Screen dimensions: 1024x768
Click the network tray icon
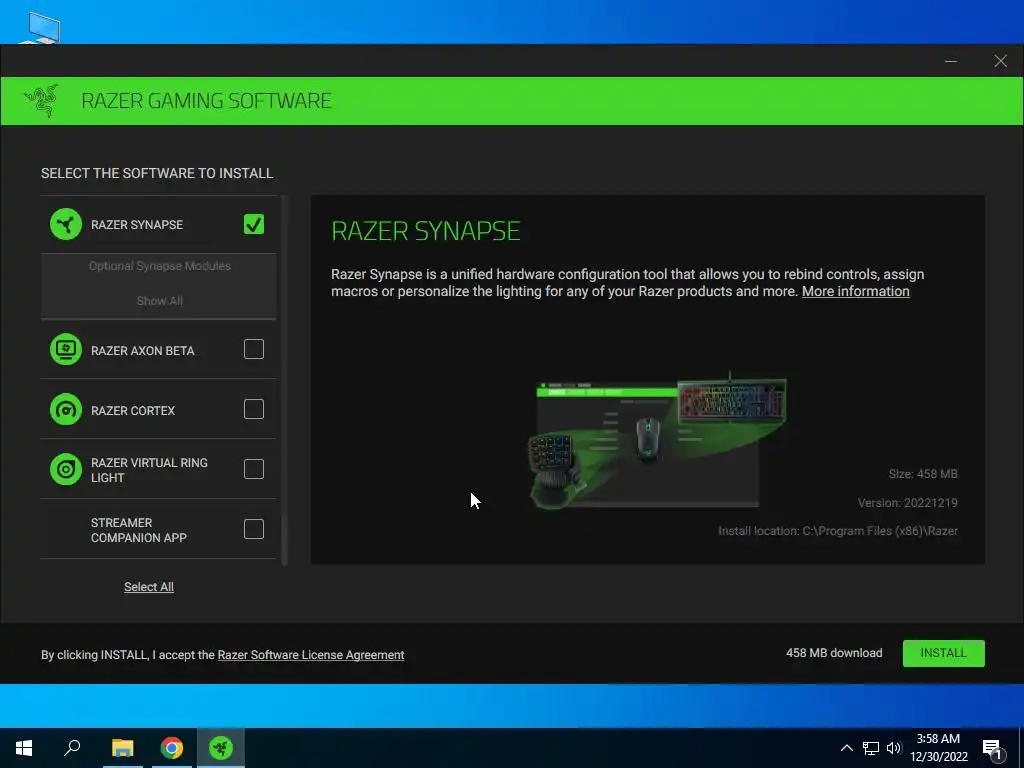(871, 748)
